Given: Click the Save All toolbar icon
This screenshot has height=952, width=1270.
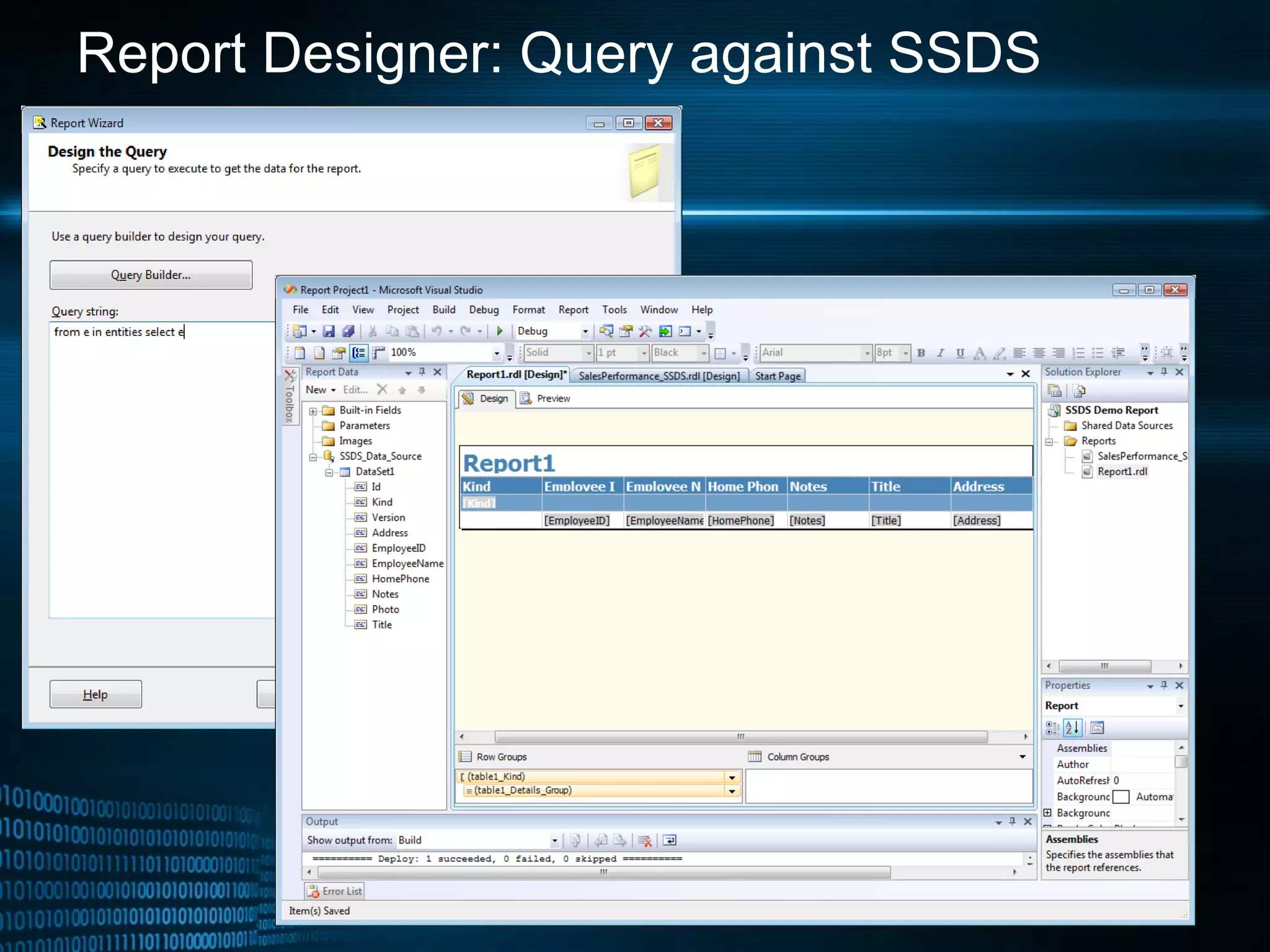Looking at the screenshot, I should pos(349,332).
